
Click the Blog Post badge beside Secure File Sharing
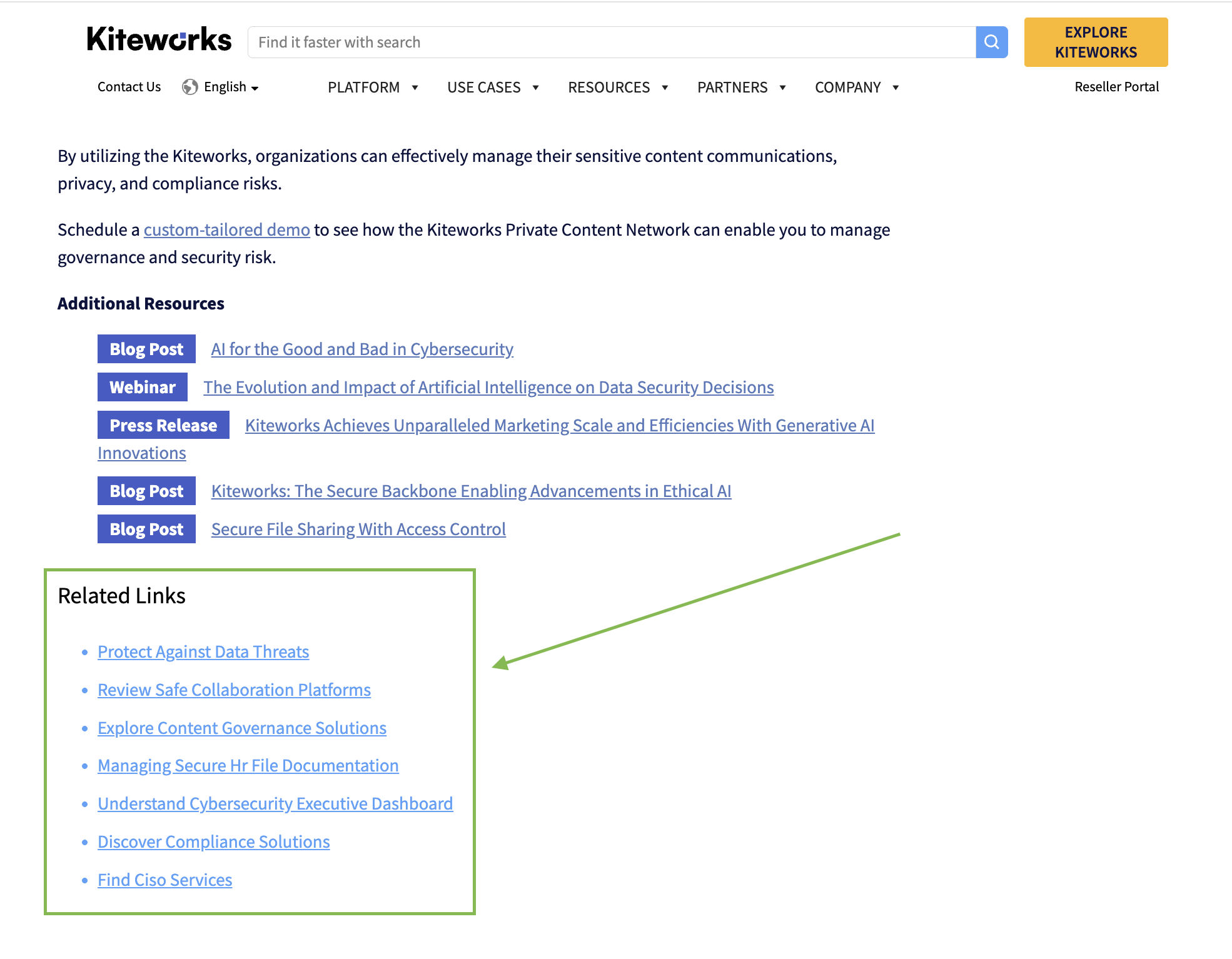(146, 529)
